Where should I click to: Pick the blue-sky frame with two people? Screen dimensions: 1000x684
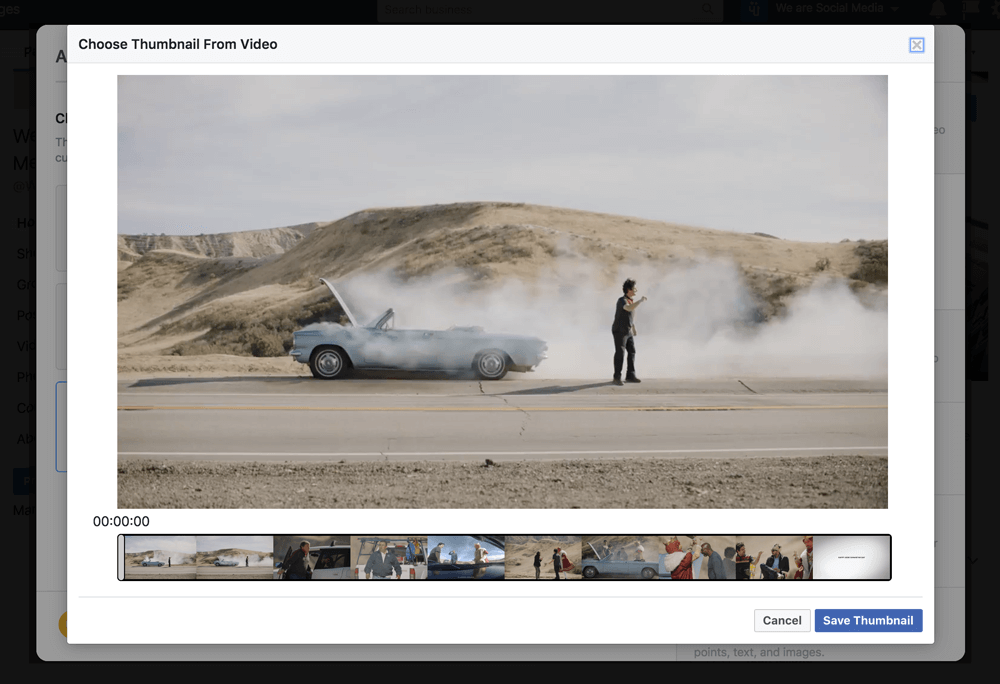(466, 558)
